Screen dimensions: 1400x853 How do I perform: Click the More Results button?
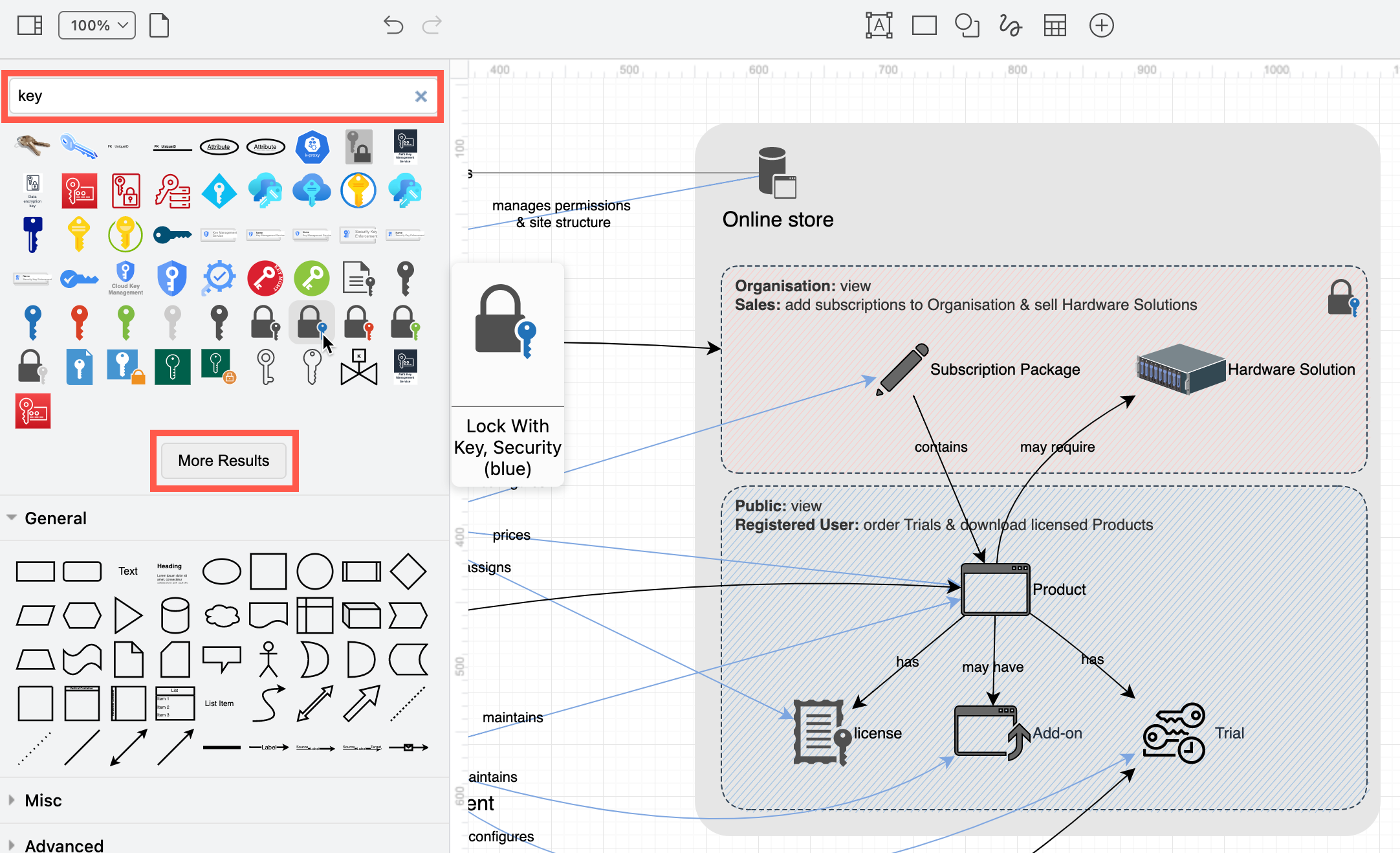[x=224, y=460]
